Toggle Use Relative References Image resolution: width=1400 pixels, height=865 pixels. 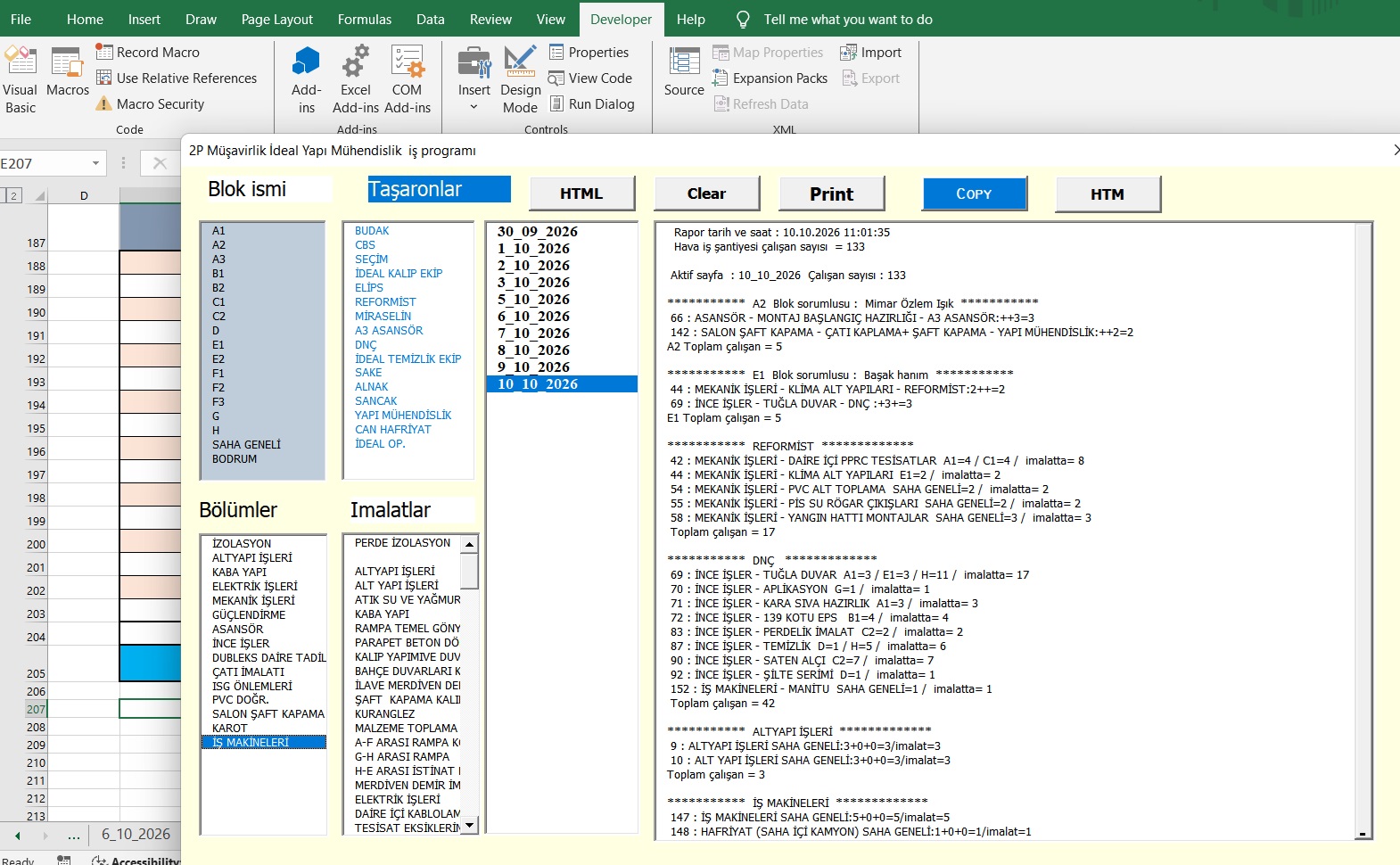177,78
